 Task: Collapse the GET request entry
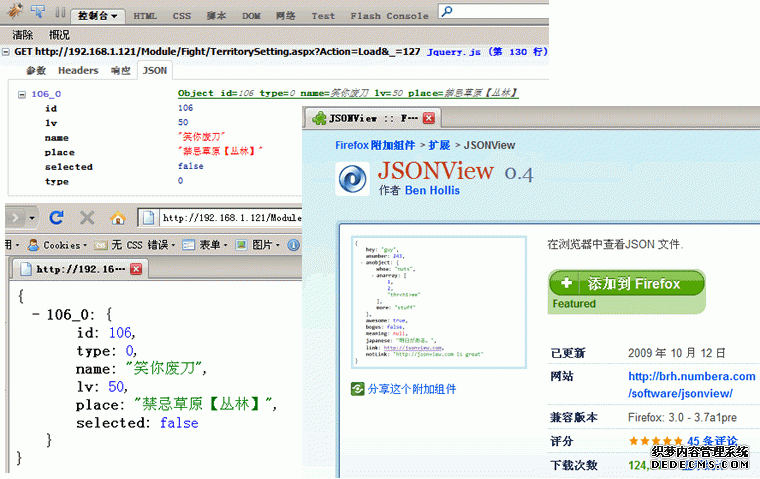click(x=7, y=51)
